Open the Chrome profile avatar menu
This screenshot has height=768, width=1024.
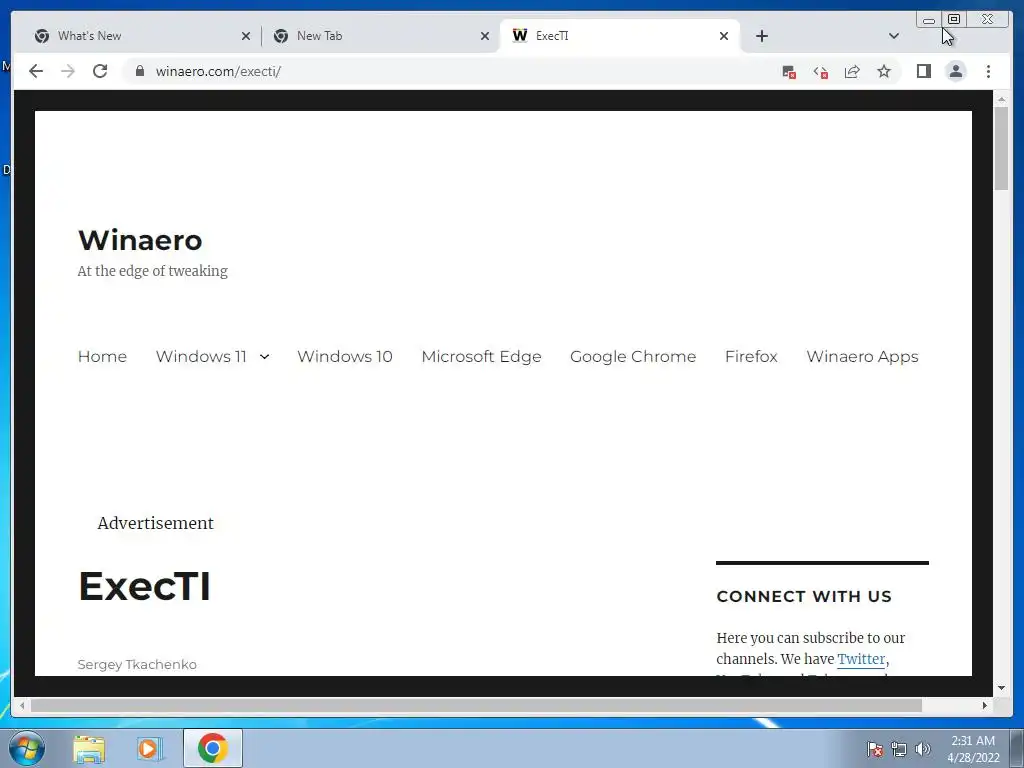click(955, 71)
